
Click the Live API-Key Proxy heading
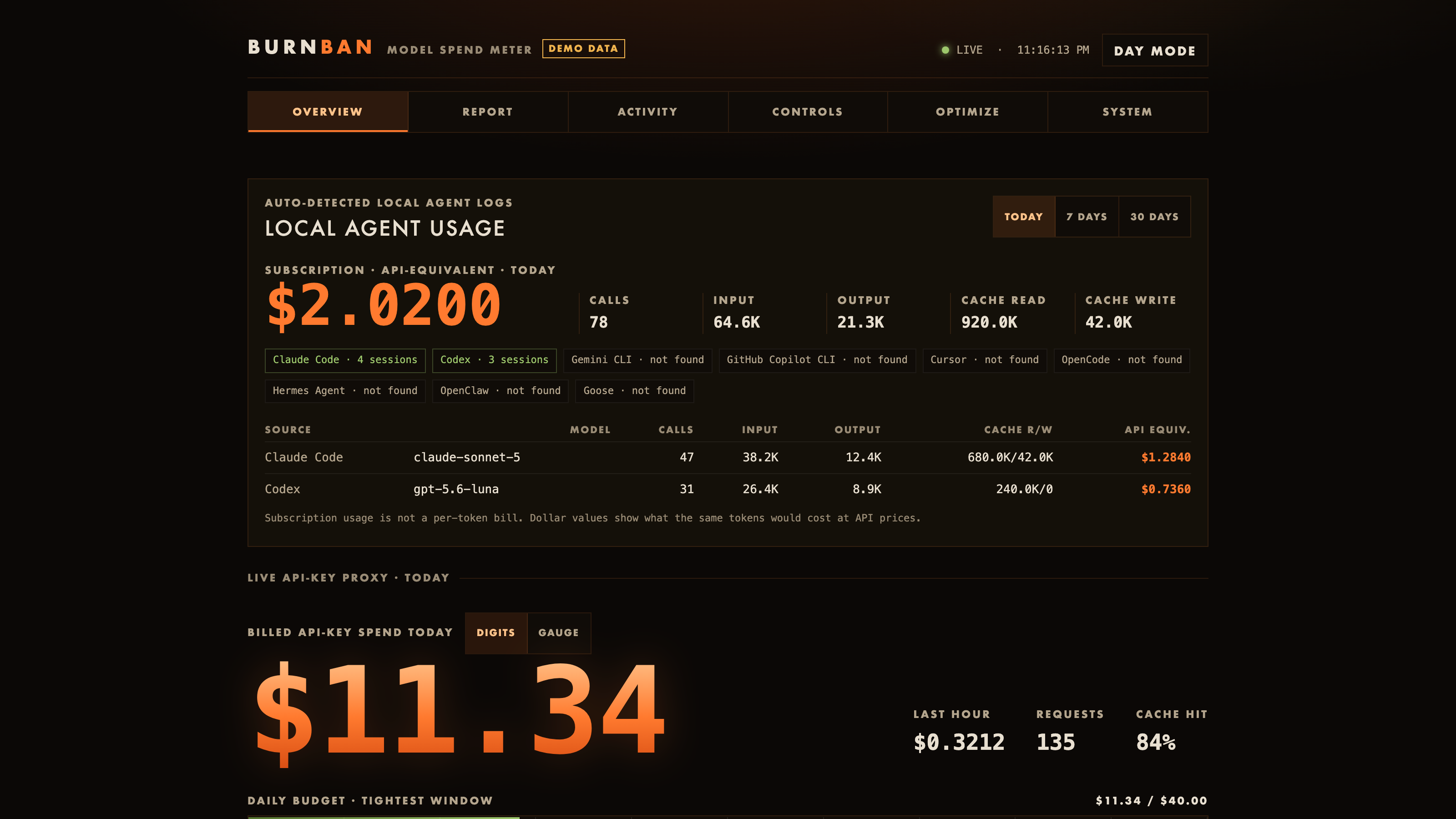pyautogui.click(x=348, y=578)
